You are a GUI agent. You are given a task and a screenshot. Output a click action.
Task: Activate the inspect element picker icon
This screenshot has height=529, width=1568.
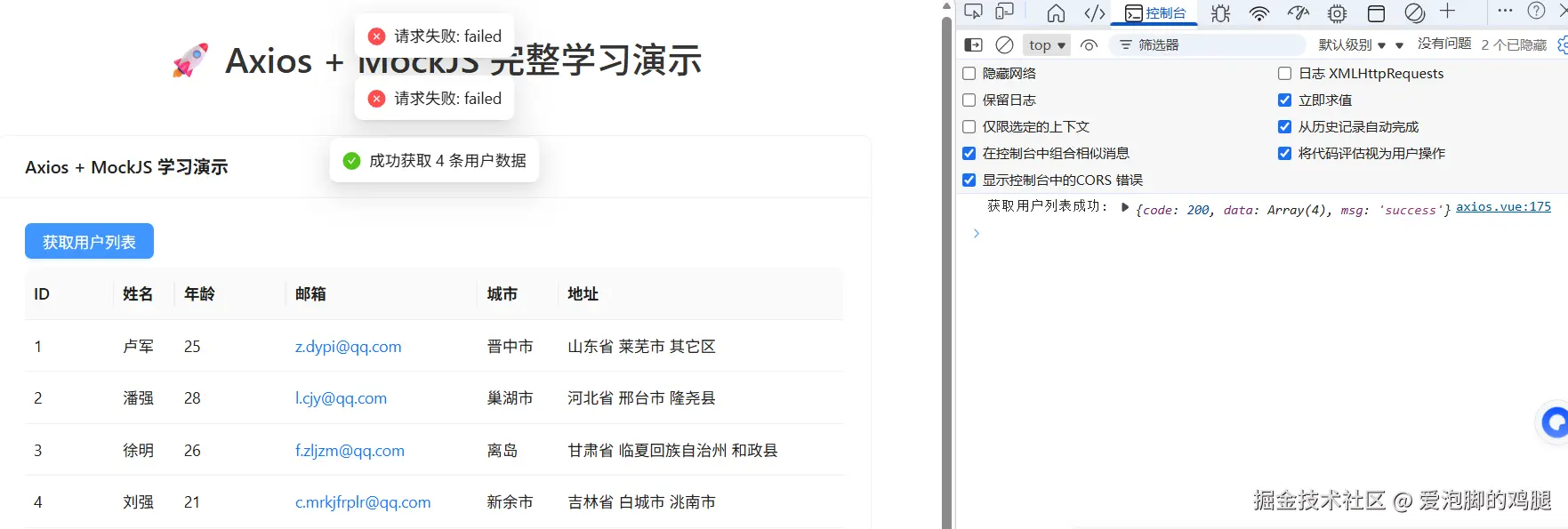pyautogui.click(x=974, y=12)
